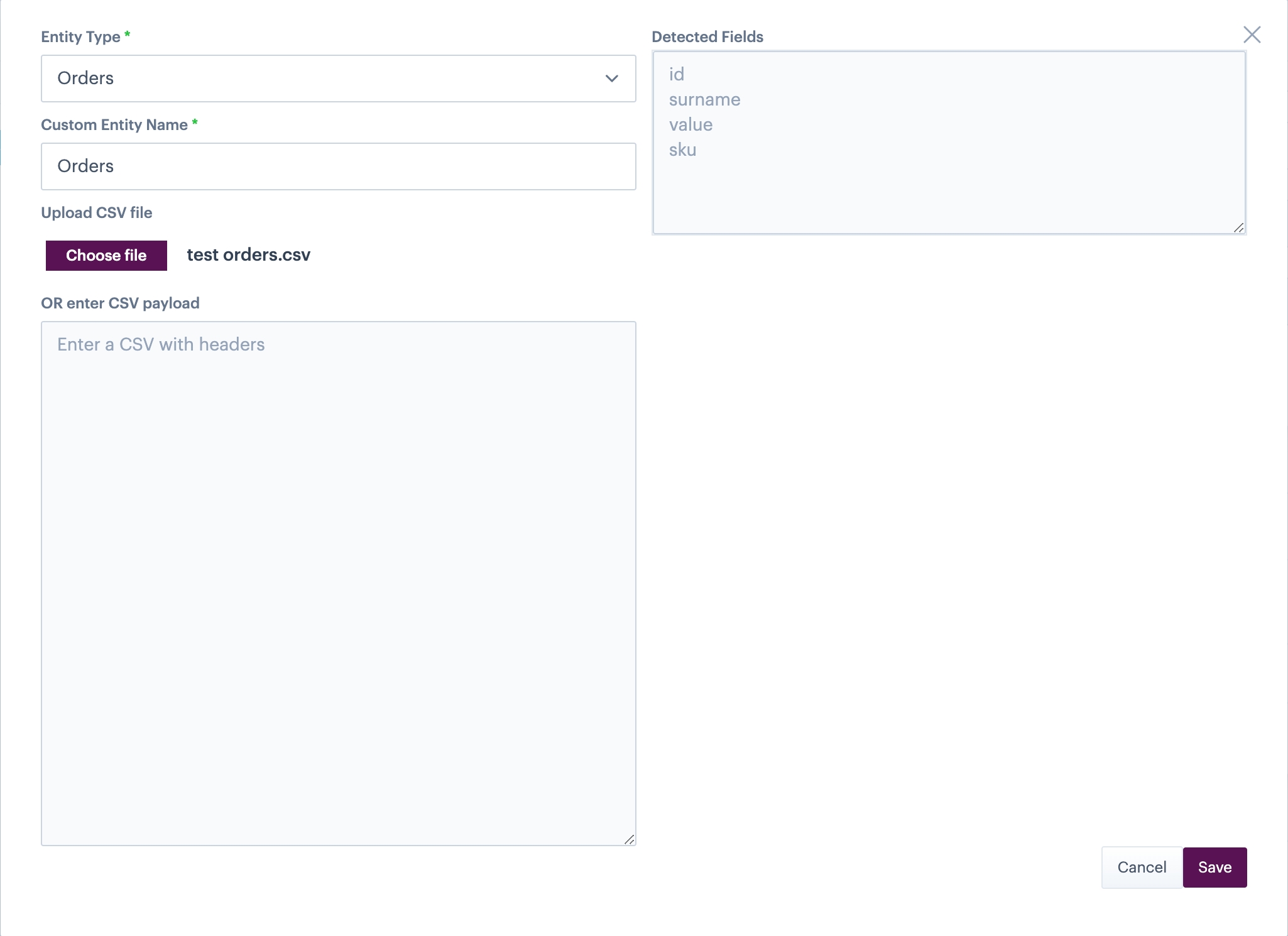Click the Upload CSV file label
Image resolution: width=1288 pixels, height=936 pixels.
[x=96, y=213]
